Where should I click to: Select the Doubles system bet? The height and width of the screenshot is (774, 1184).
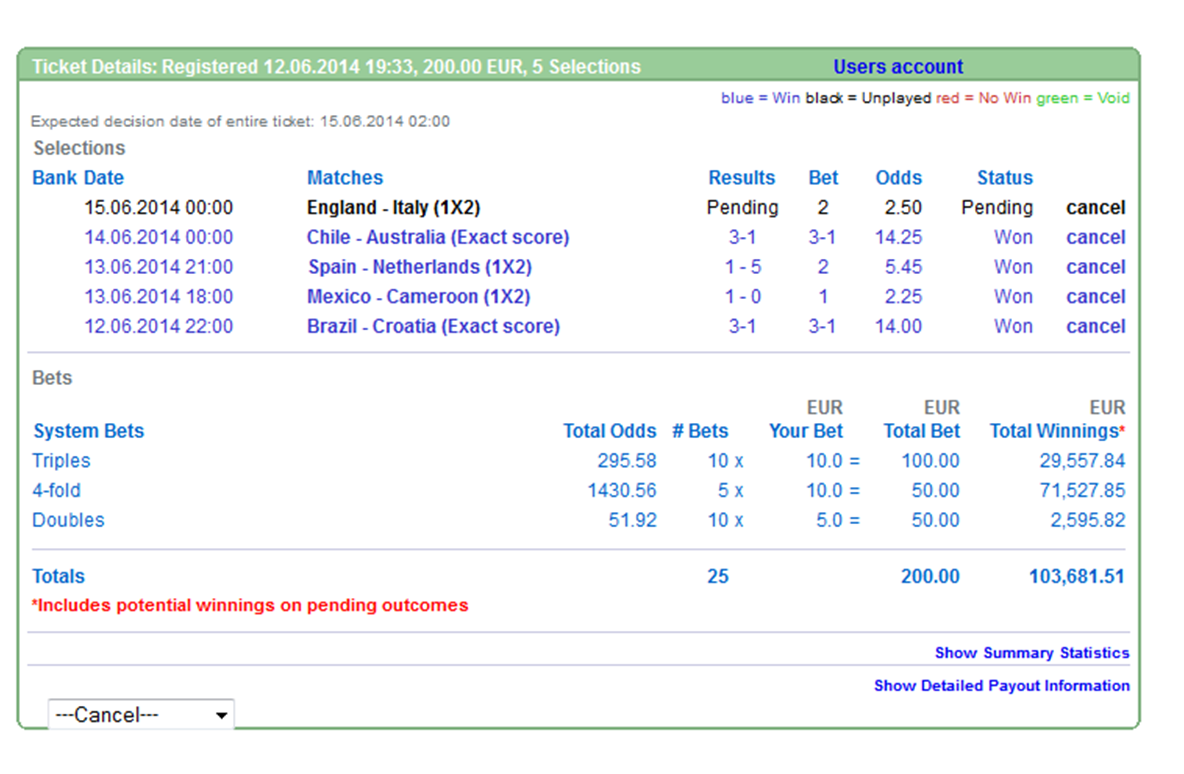68,520
